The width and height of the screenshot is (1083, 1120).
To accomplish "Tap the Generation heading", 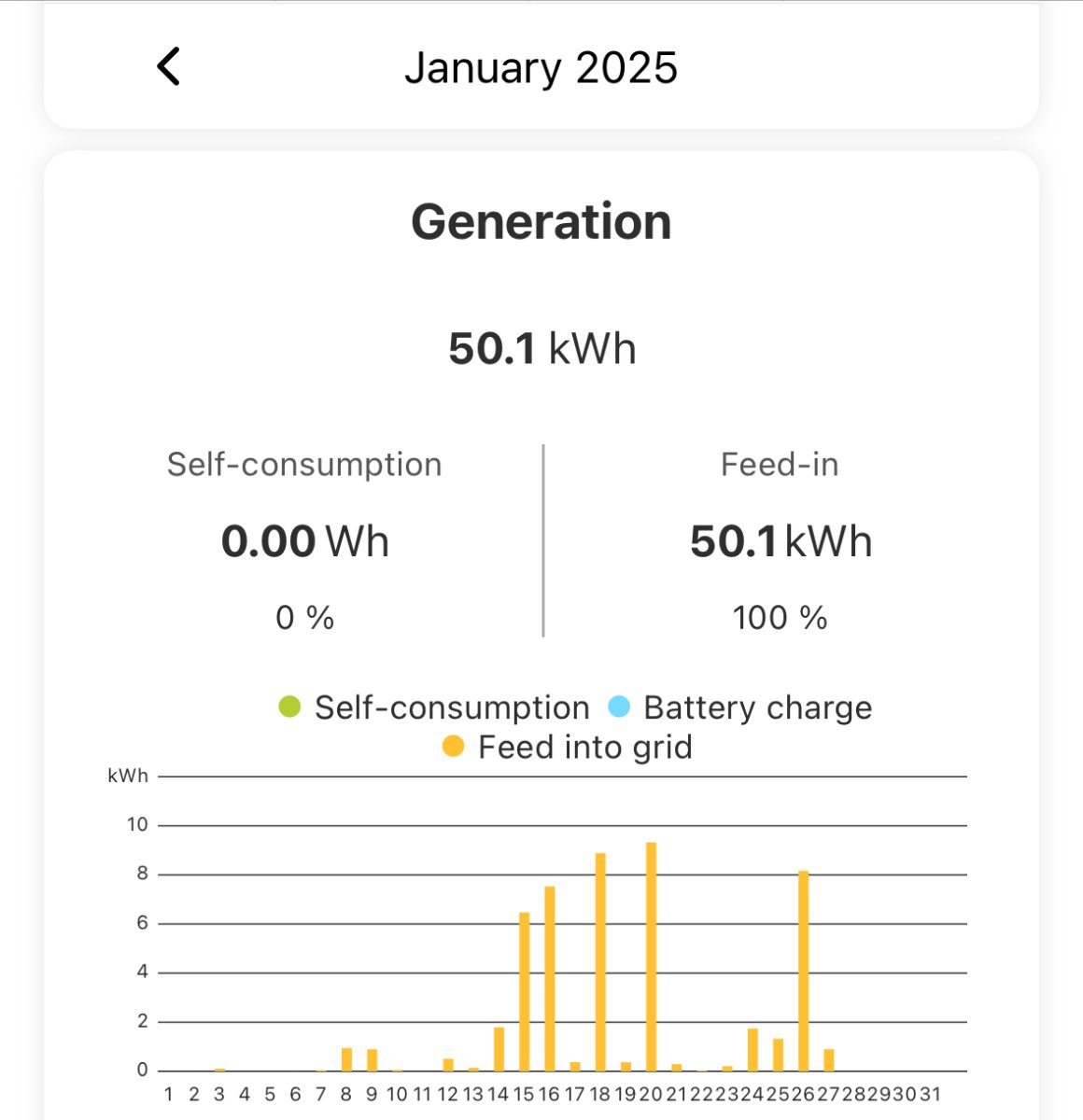I will pyautogui.click(x=541, y=222).
